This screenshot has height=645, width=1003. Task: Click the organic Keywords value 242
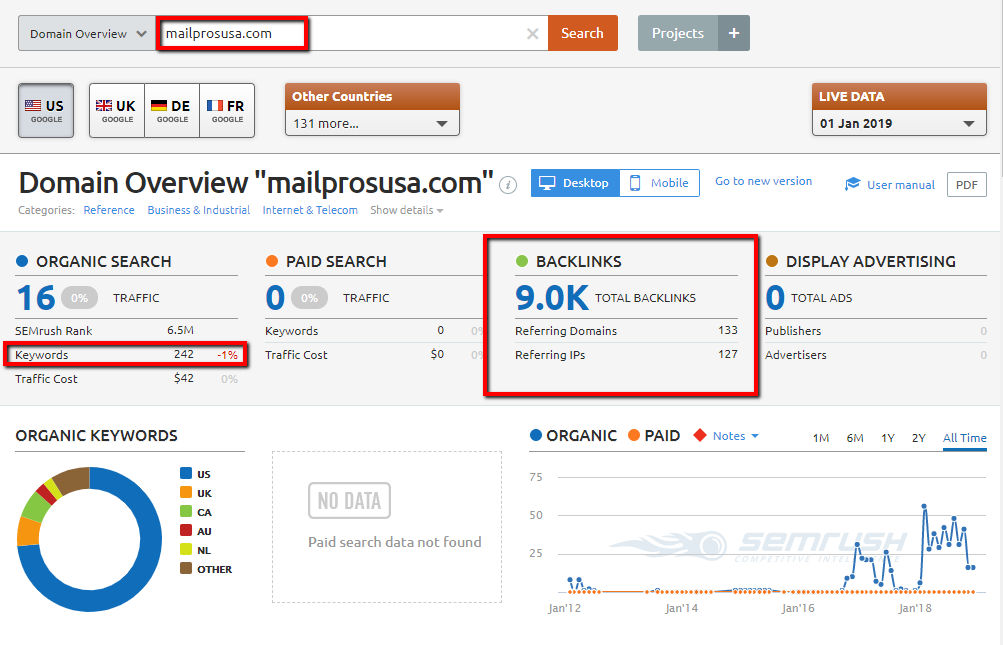click(184, 354)
